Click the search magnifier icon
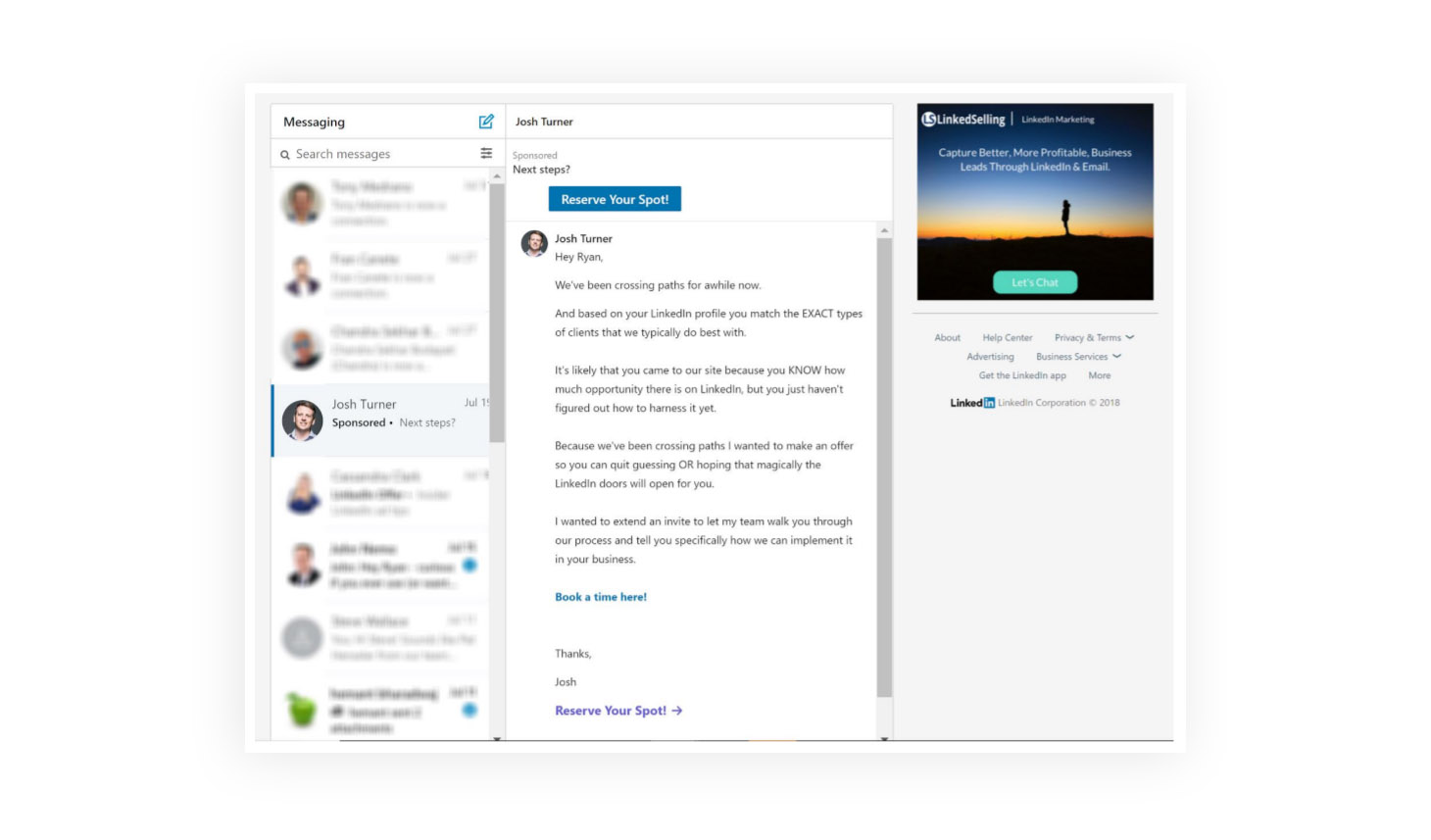The image size is (1431, 840). [x=285, y=155]
